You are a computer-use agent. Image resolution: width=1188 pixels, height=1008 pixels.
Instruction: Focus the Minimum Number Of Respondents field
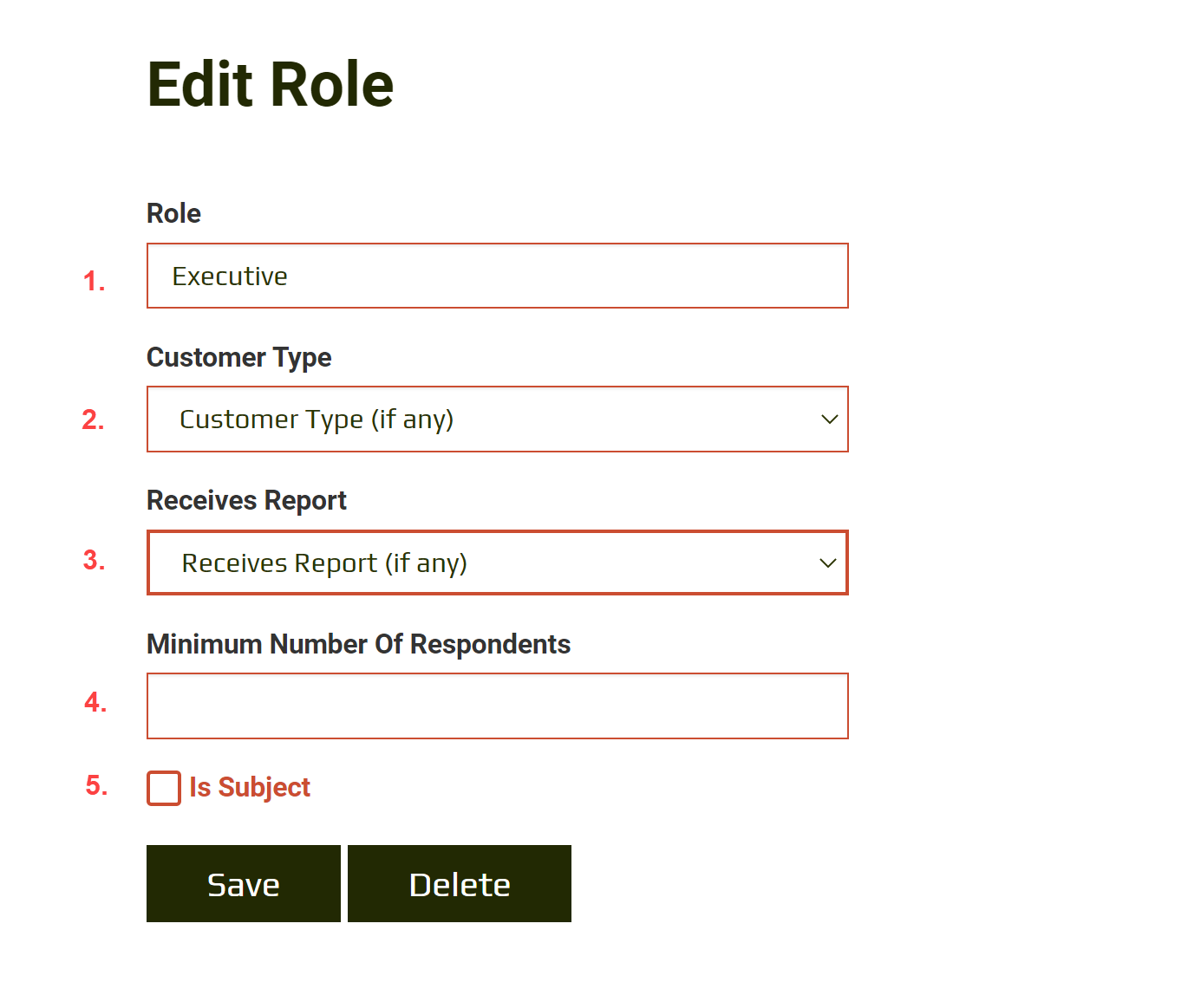click(497, 706)
